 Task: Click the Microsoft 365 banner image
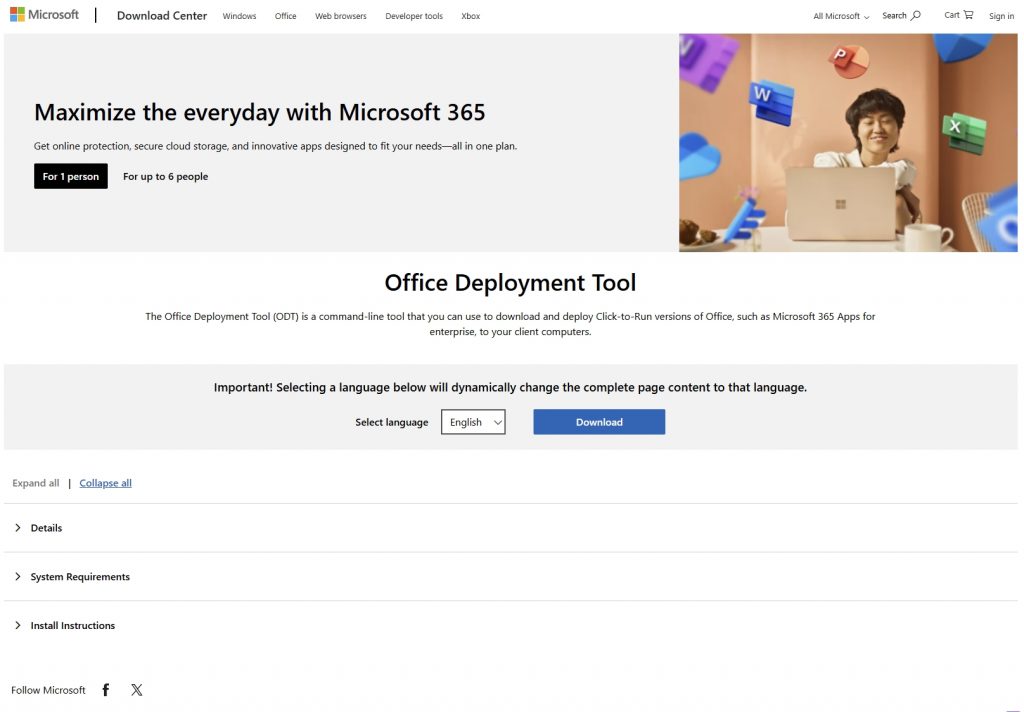(848, 142)
